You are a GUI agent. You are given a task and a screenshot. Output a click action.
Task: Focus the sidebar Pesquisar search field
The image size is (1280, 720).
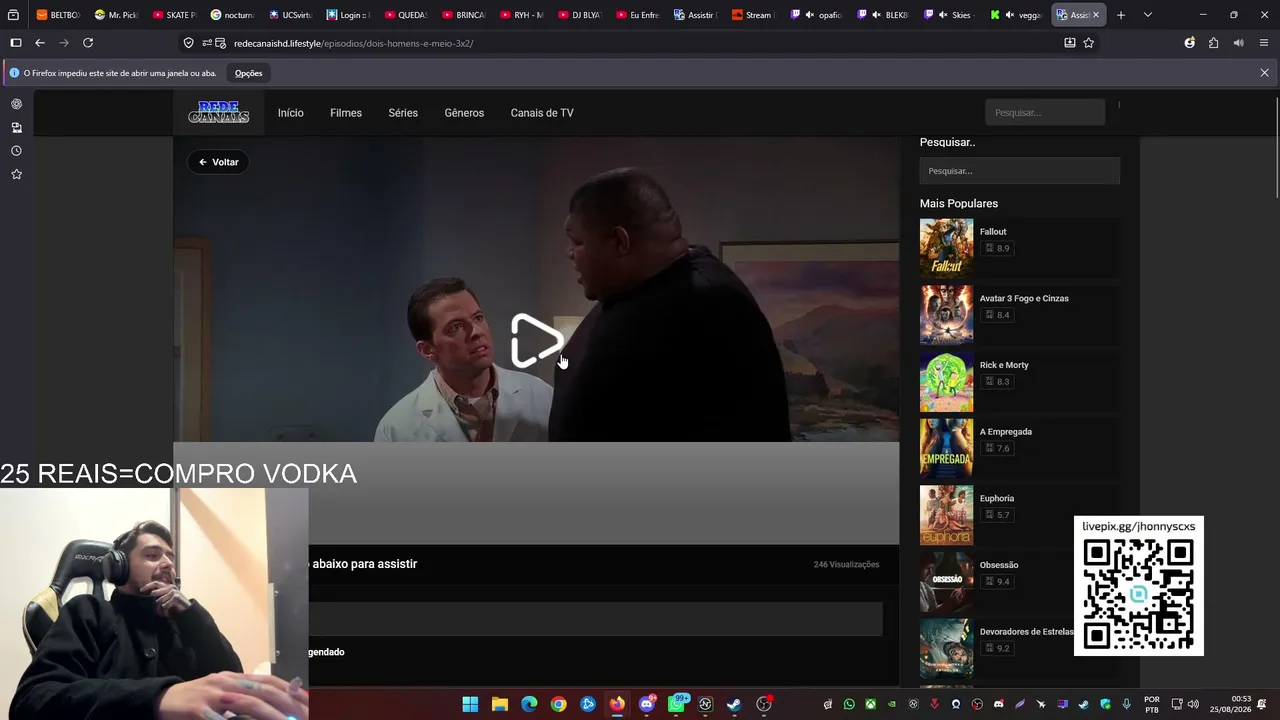(1019, 171)
